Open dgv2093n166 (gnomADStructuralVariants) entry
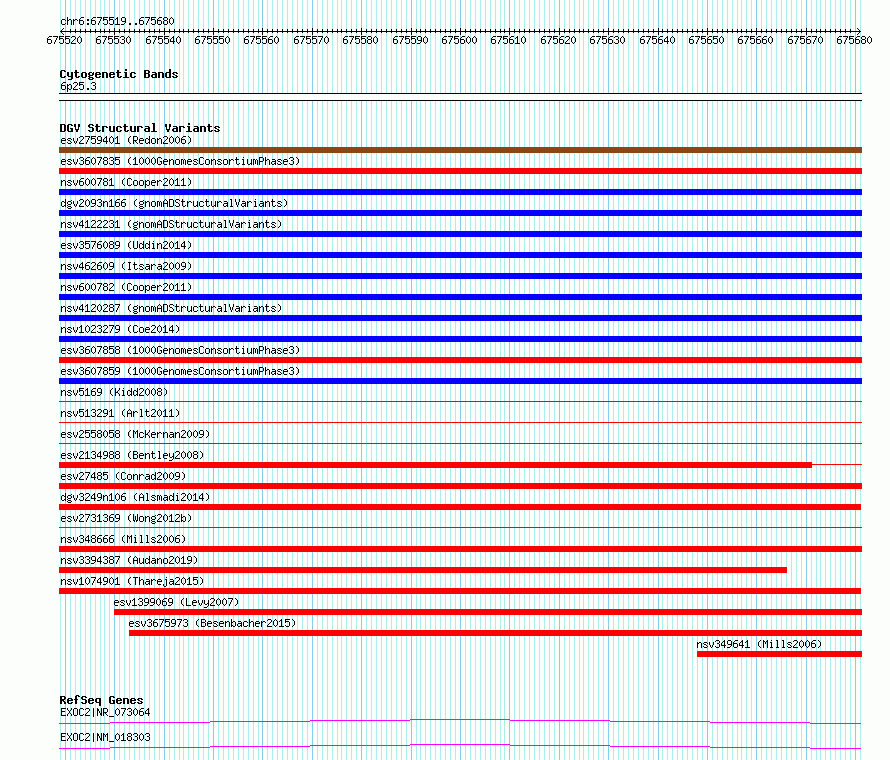The width and height of the screenshot is (890, 760). [x=174, y=203]
